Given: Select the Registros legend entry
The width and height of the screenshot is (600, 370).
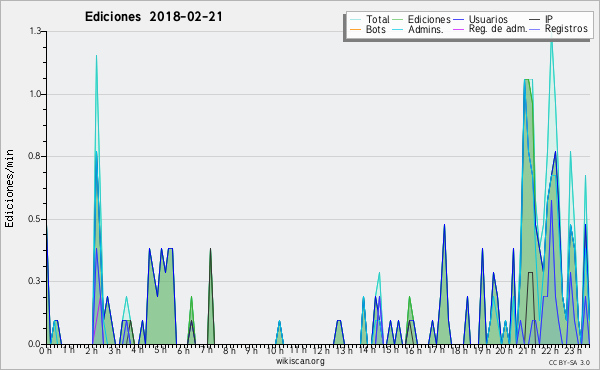Looking at the screenshot, I should pos(566,29).
